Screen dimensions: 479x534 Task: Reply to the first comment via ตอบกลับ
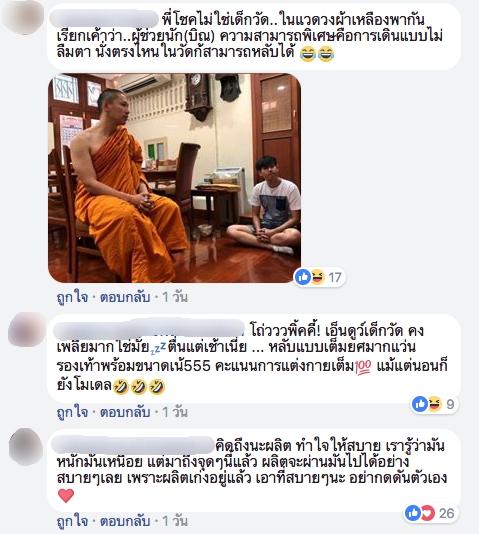[x=125, y=297]
